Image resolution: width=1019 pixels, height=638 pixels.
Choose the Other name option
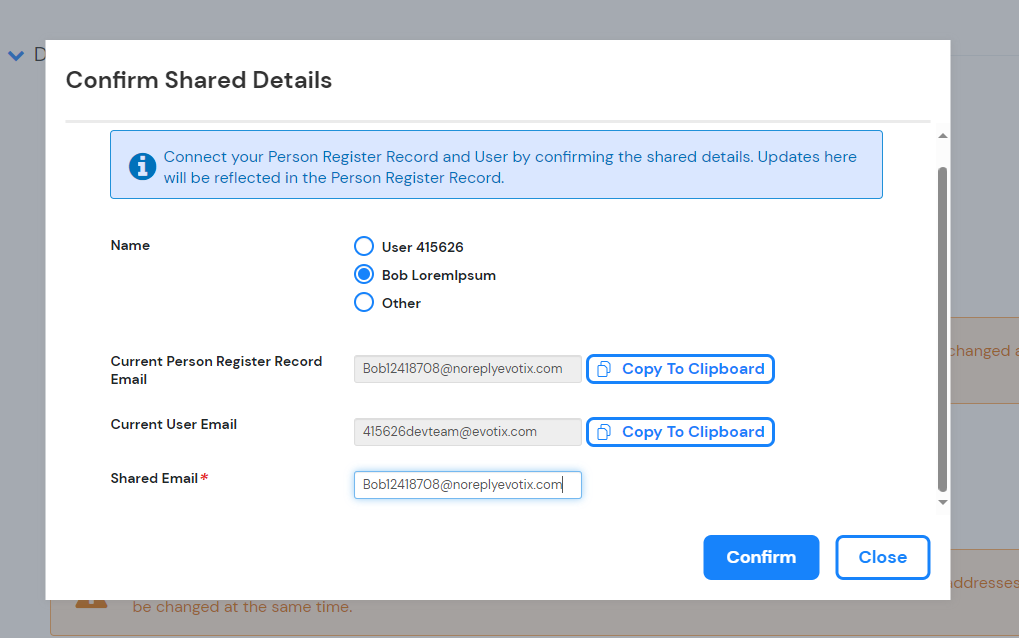pos(363,302)
